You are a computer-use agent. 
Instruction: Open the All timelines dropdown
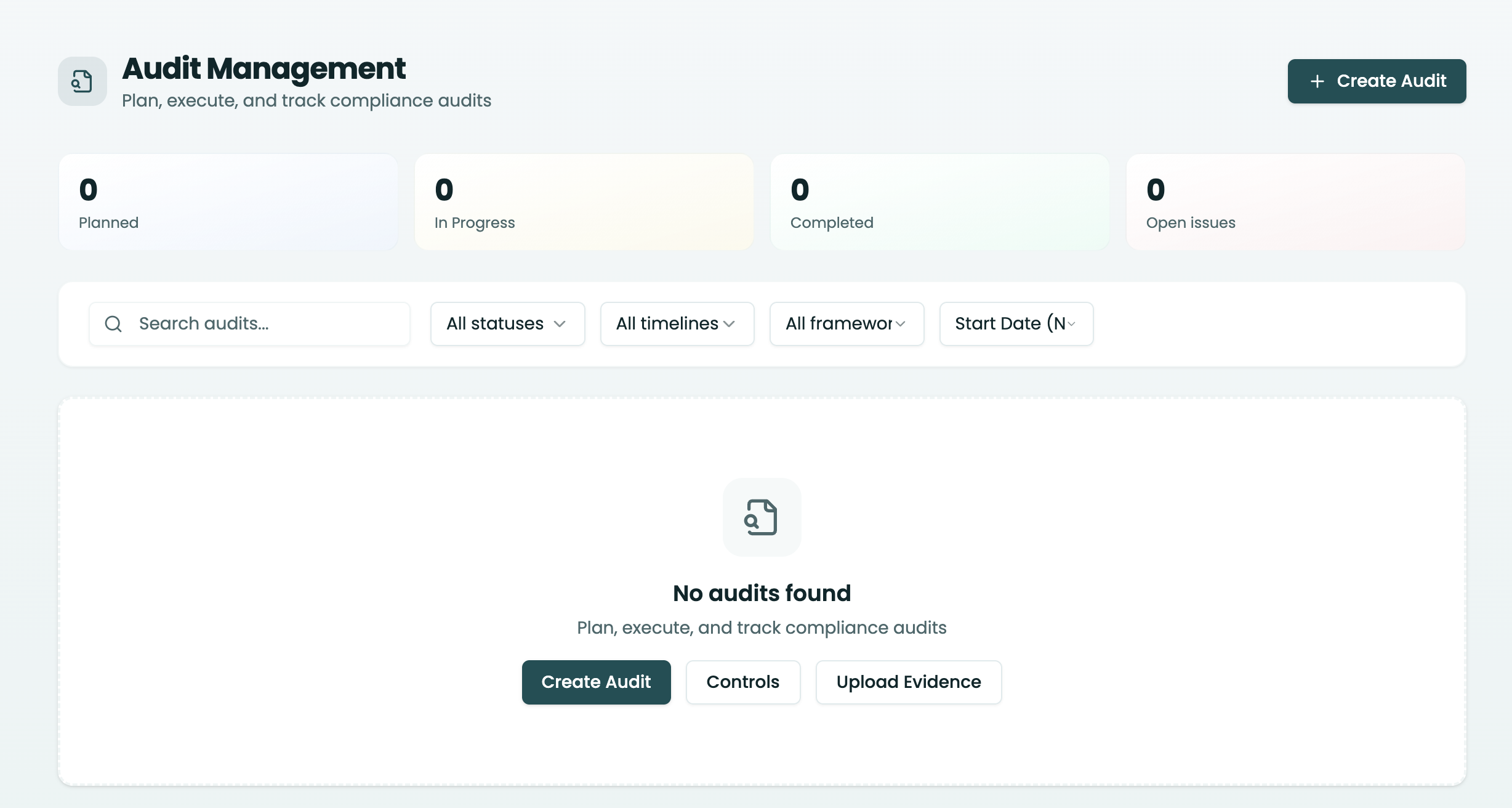[677, 324]
